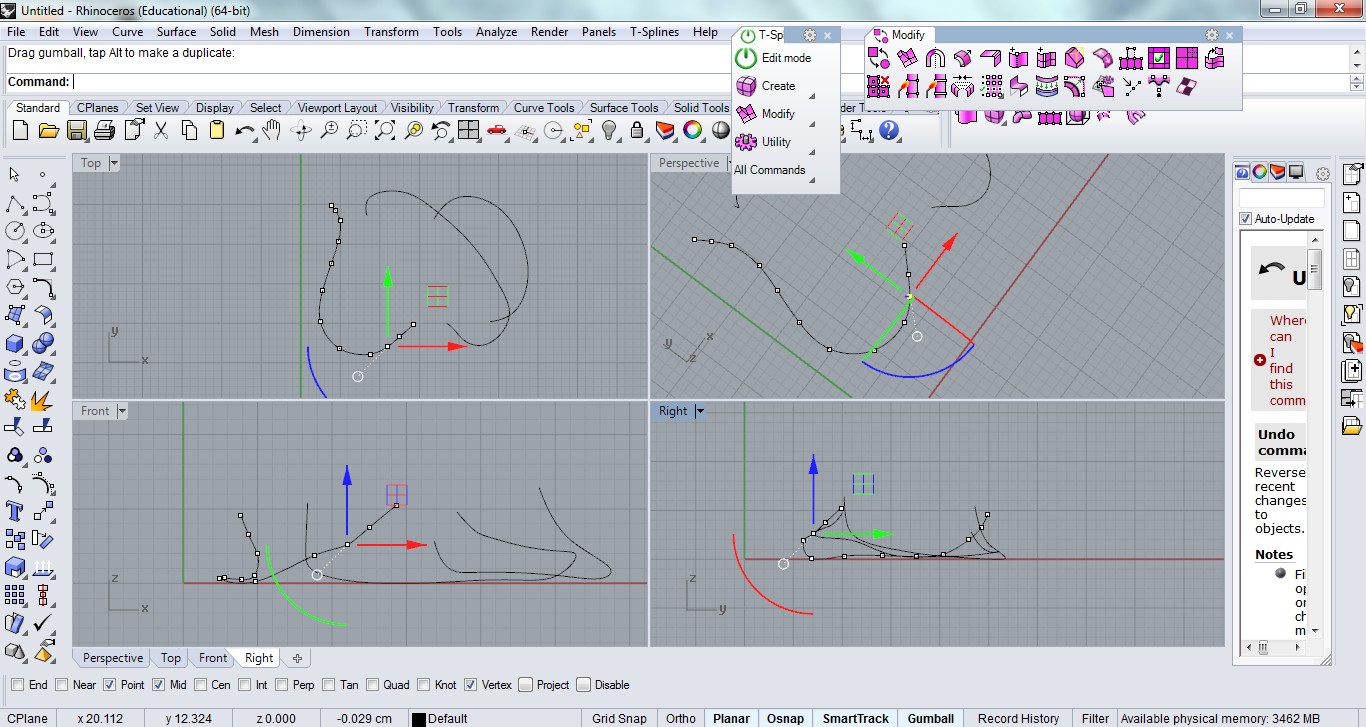Click the first icon in Modify toolbar
This screenshot has height=727, width=1366.
click(879, 58)
